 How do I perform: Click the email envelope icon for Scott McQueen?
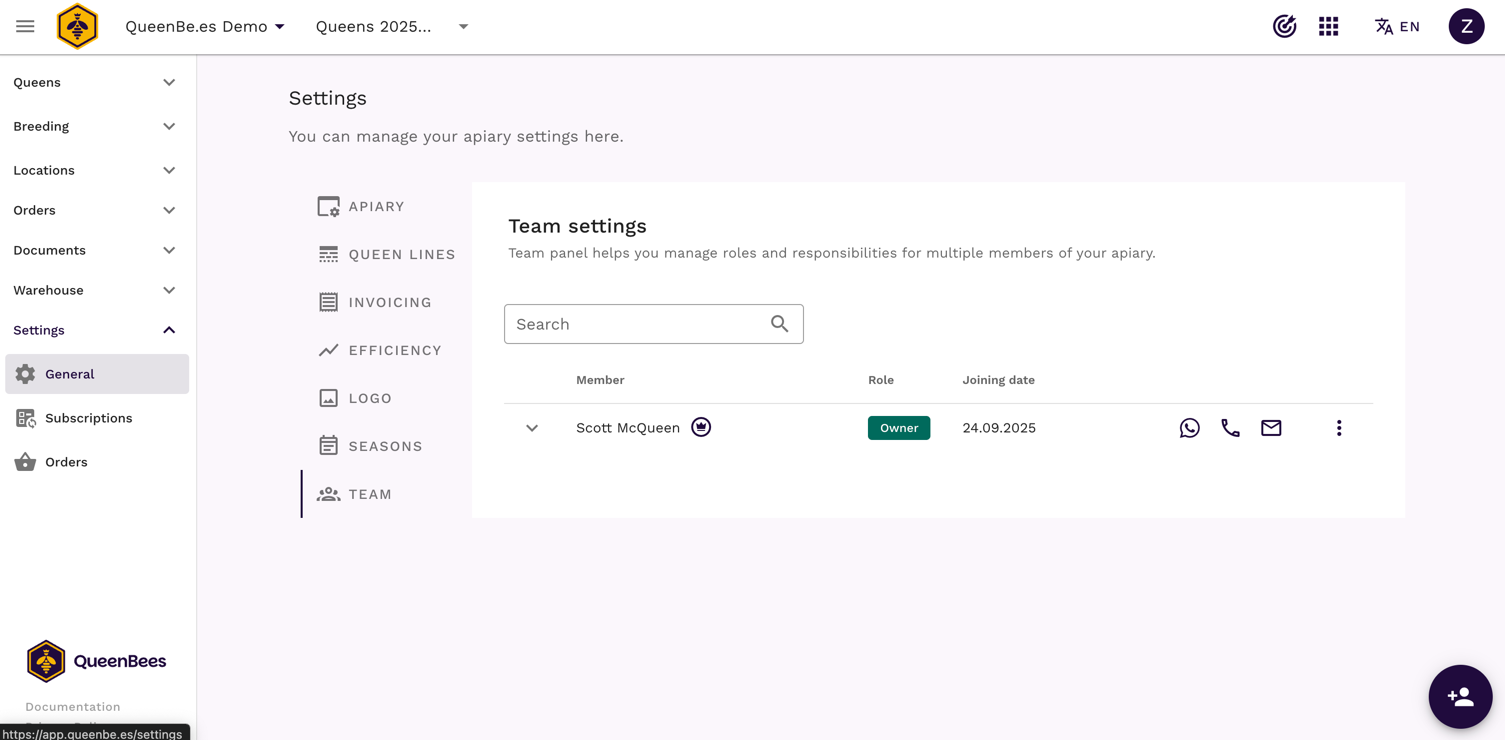(1271, 428)
